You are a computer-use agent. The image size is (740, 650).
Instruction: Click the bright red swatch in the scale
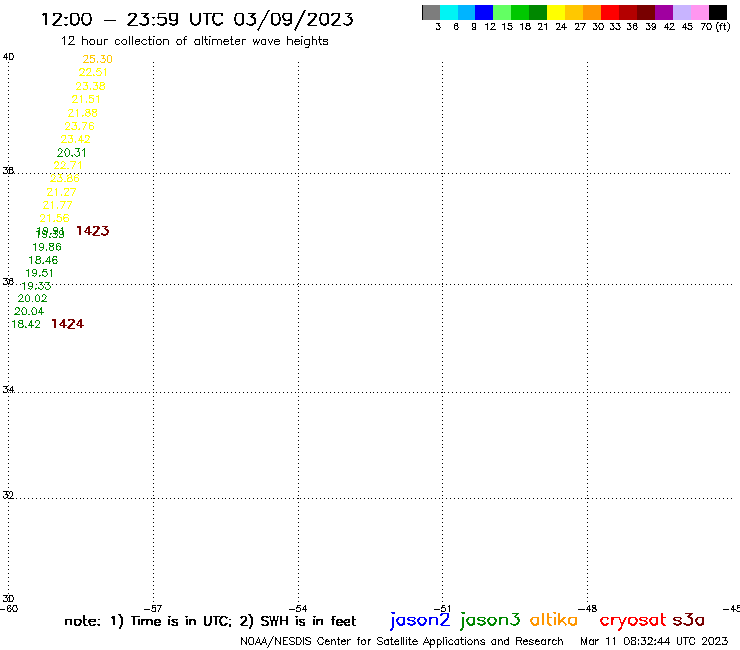pyautogui.click(x=610, y=12)
